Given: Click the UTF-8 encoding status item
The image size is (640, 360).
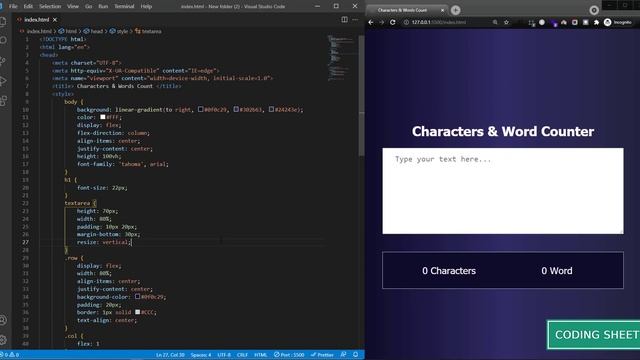Looking at the screenshot, I should coord(224,355).
